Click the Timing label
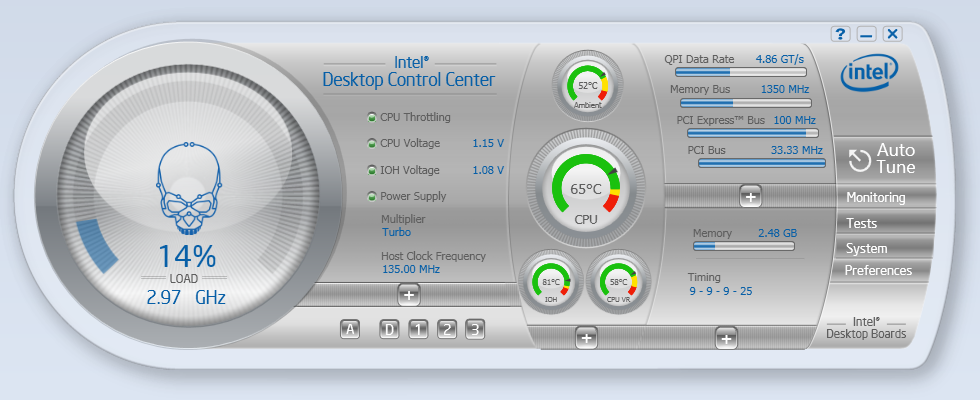The width and height of the screenshot is (980, 400). click(x=704, y=277)
